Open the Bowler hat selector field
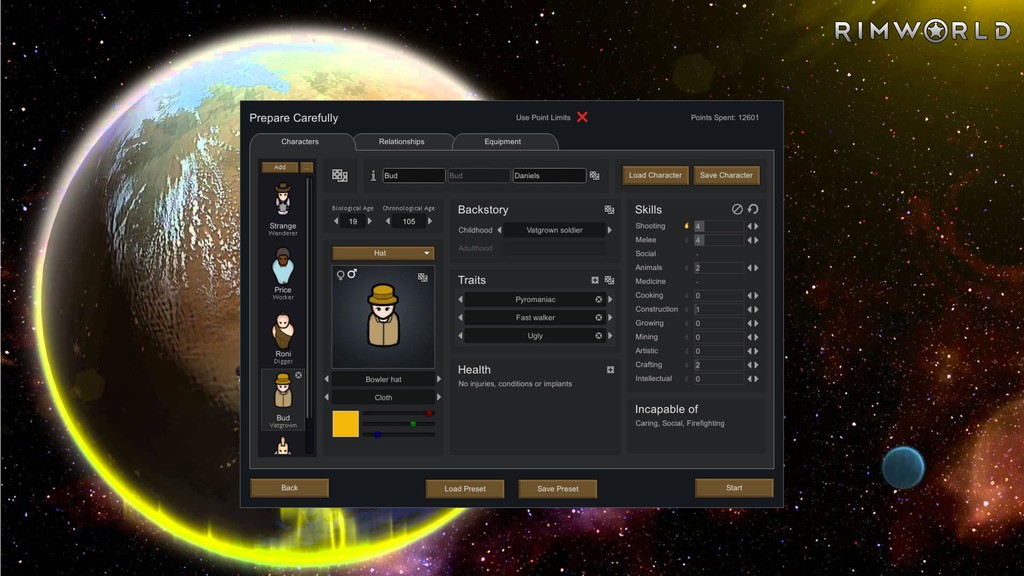 coord(383,379)
